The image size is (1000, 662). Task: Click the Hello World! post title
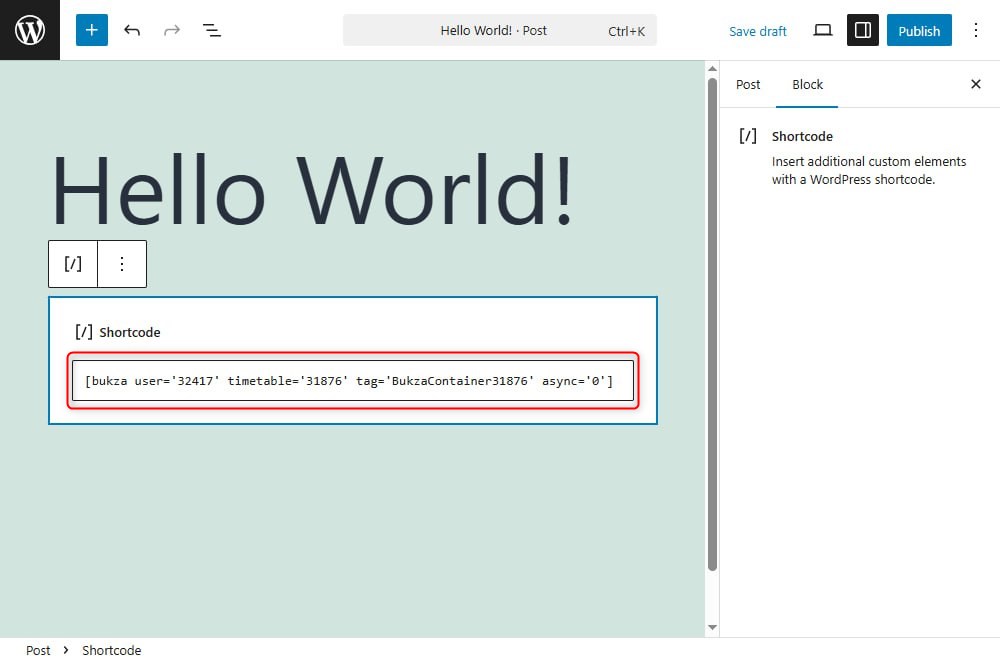(x=312, y=190)
